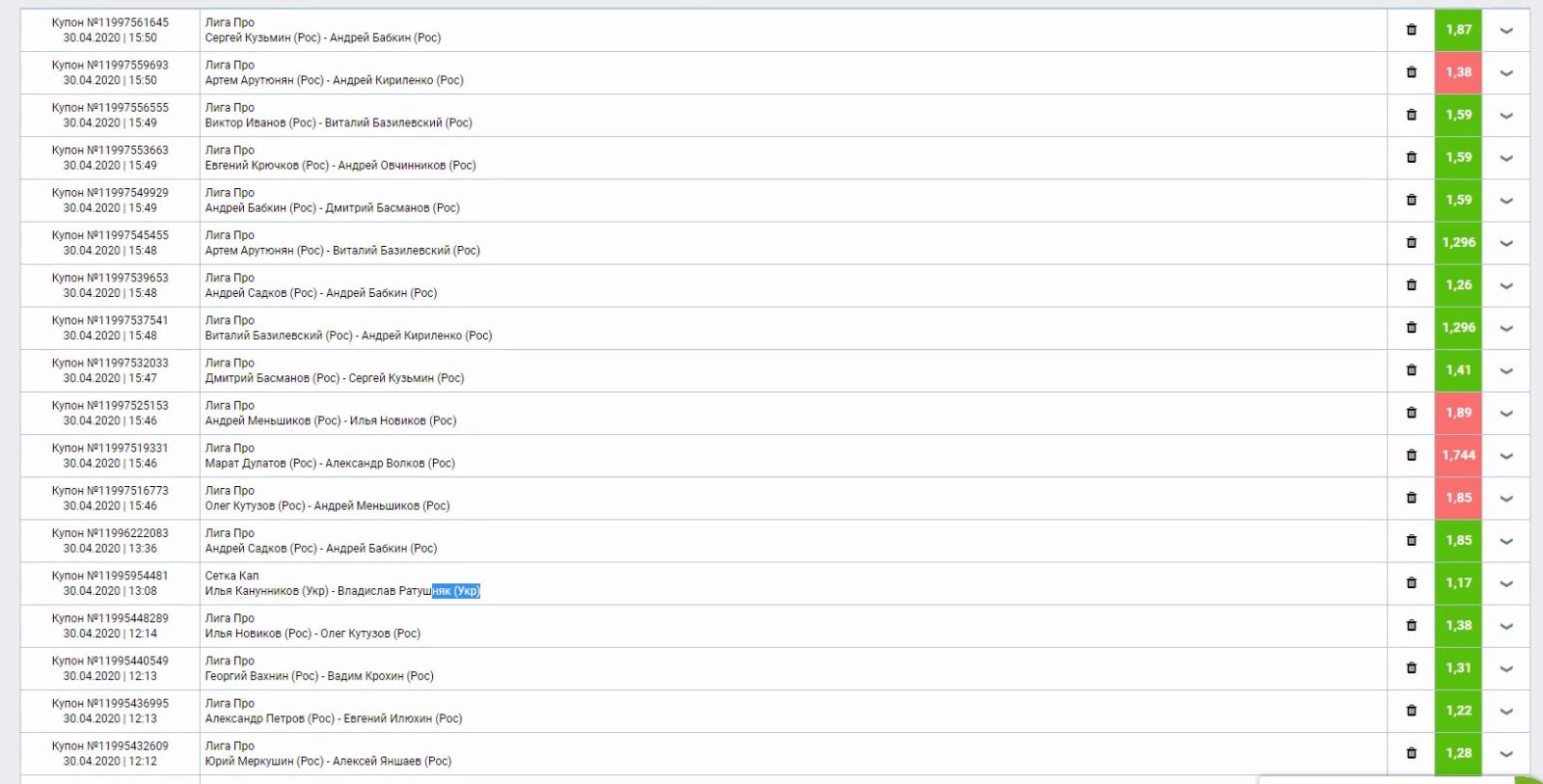Click green 1,26 odds cell
This screenshot has width=1543, height=784.
1458,285
